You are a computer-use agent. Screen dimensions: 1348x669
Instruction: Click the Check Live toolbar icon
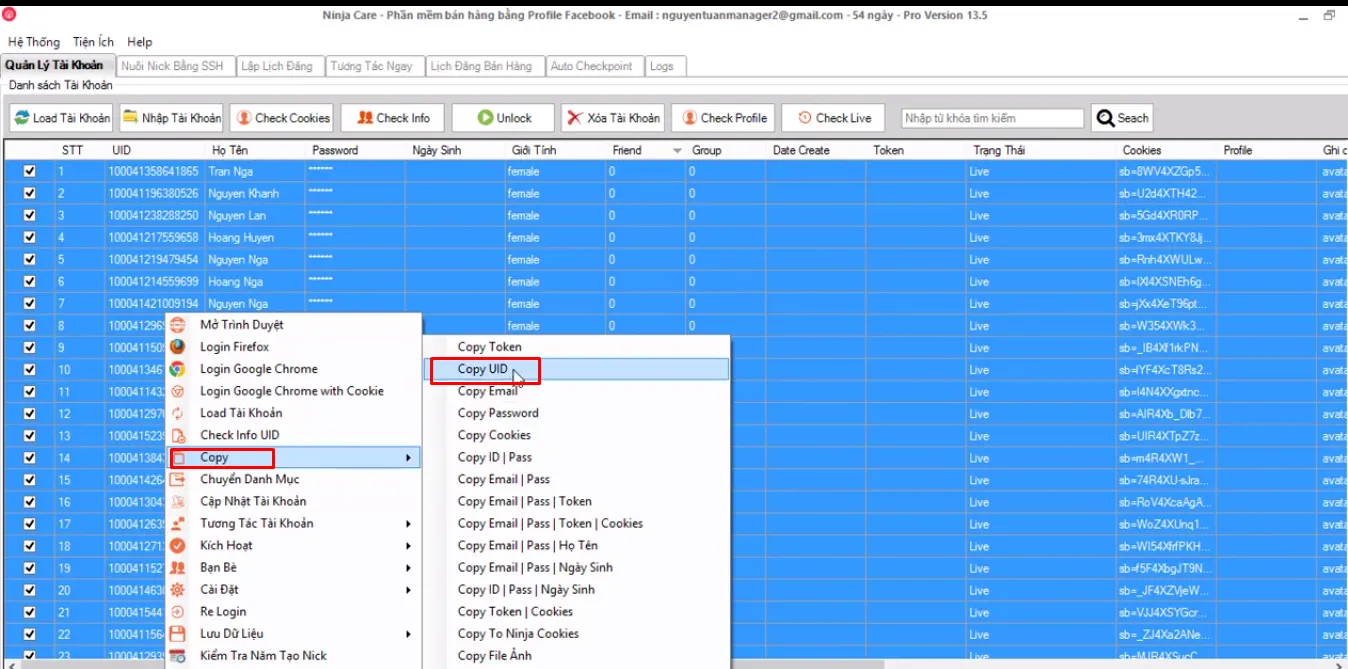click(806, 117)
